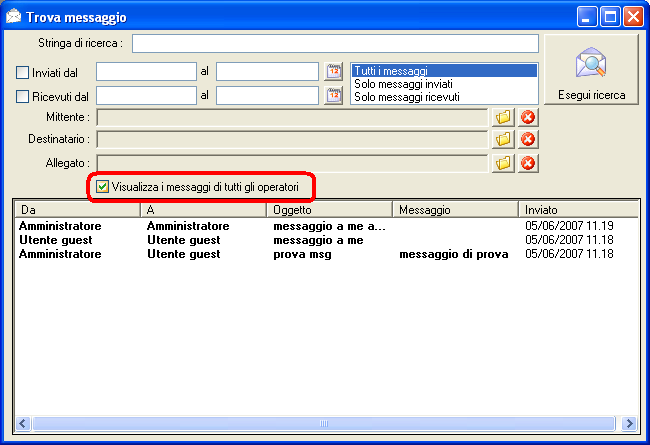The height and width of the screenshot is (445, 650).
Task: Enable the Ricevuti dal checkbox
Action: [x=22, y=97]
